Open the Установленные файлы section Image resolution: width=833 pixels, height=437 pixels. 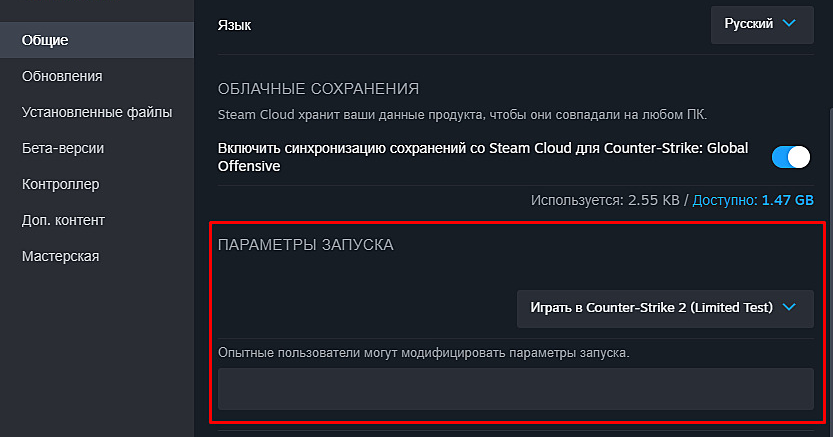click(x=97, y=112)
